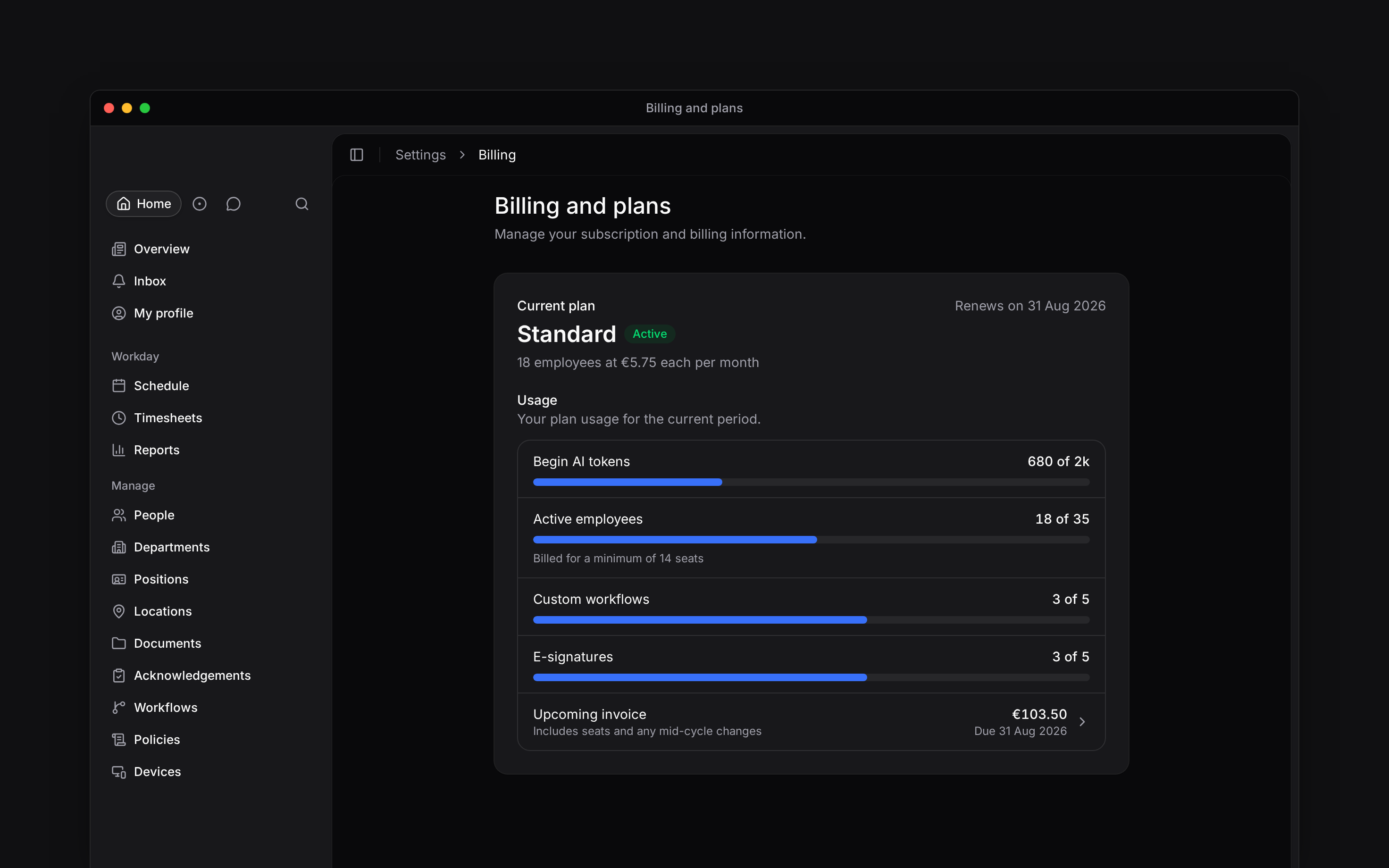Screen dimensions: 1389x868
Task: Click the Workday section heading
Action: pyautogui.click(x=135, y=357)
